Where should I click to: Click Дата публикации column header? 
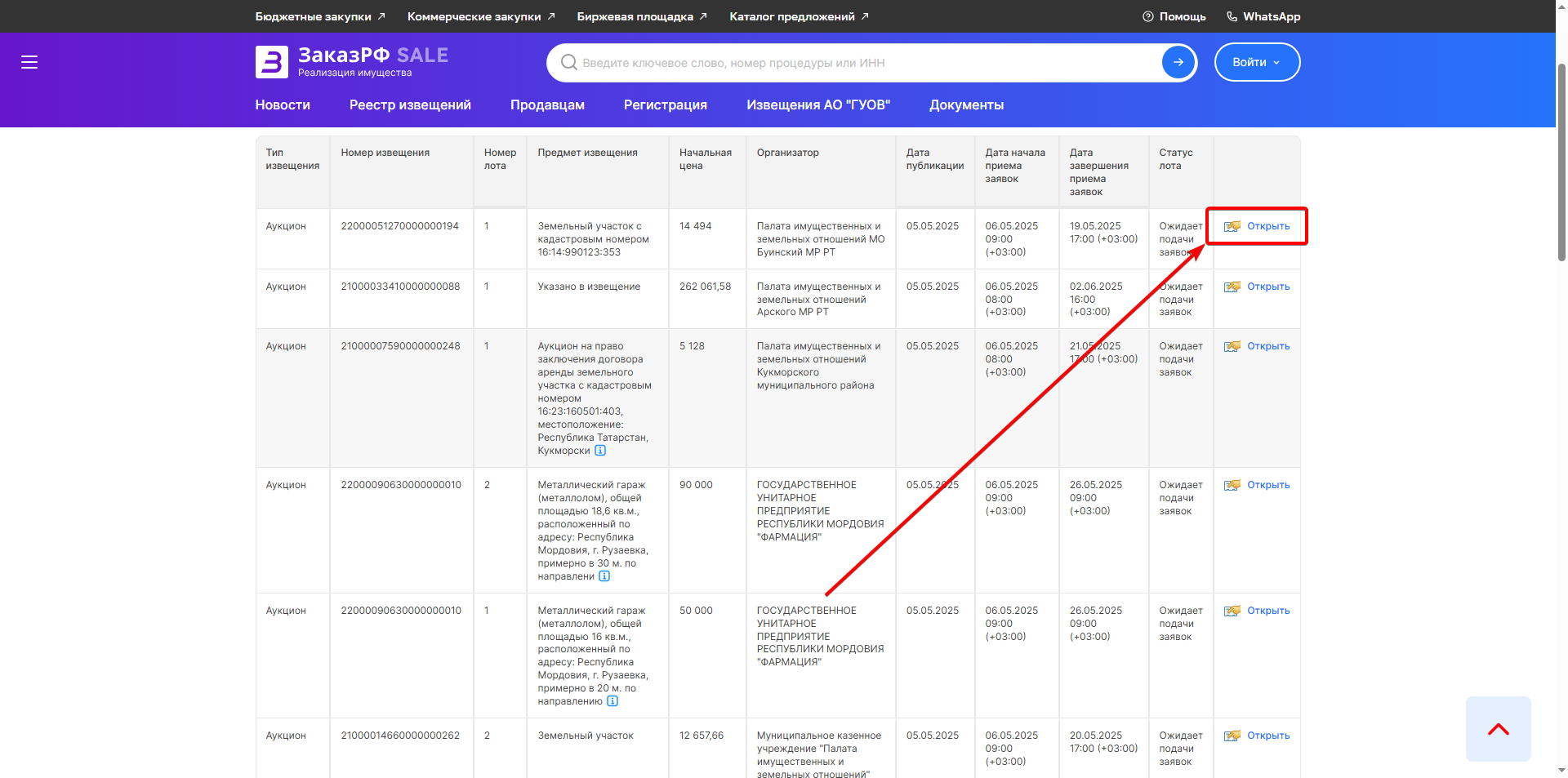(934, 159)
